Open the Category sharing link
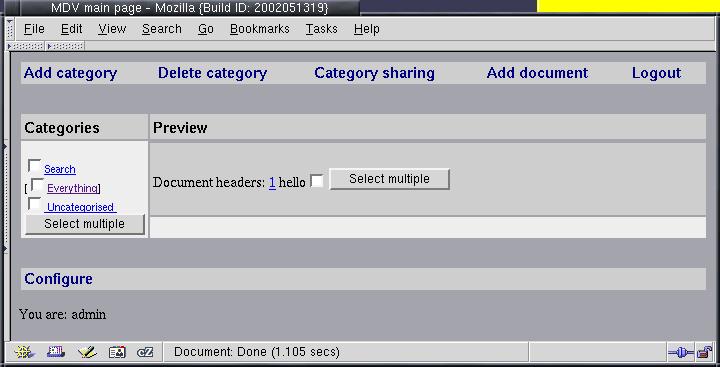Image resolution: width=720 pixels, height=367 pixels. [374, 73]
